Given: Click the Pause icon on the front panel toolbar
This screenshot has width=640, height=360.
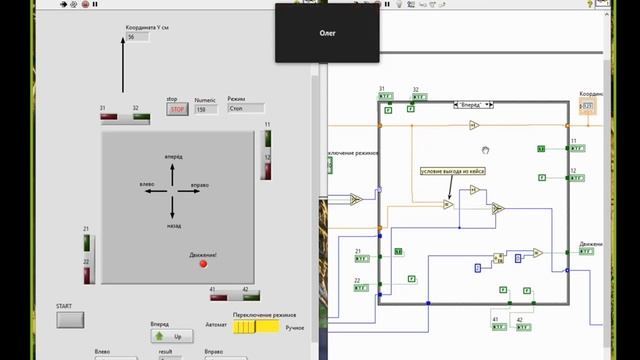Looking at the screenshot, I should pos(95,4).
